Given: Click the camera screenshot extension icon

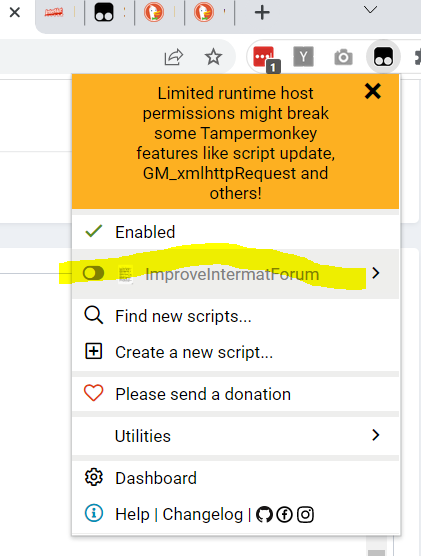Looking at the screenshot, I should (x=343, y=57).
